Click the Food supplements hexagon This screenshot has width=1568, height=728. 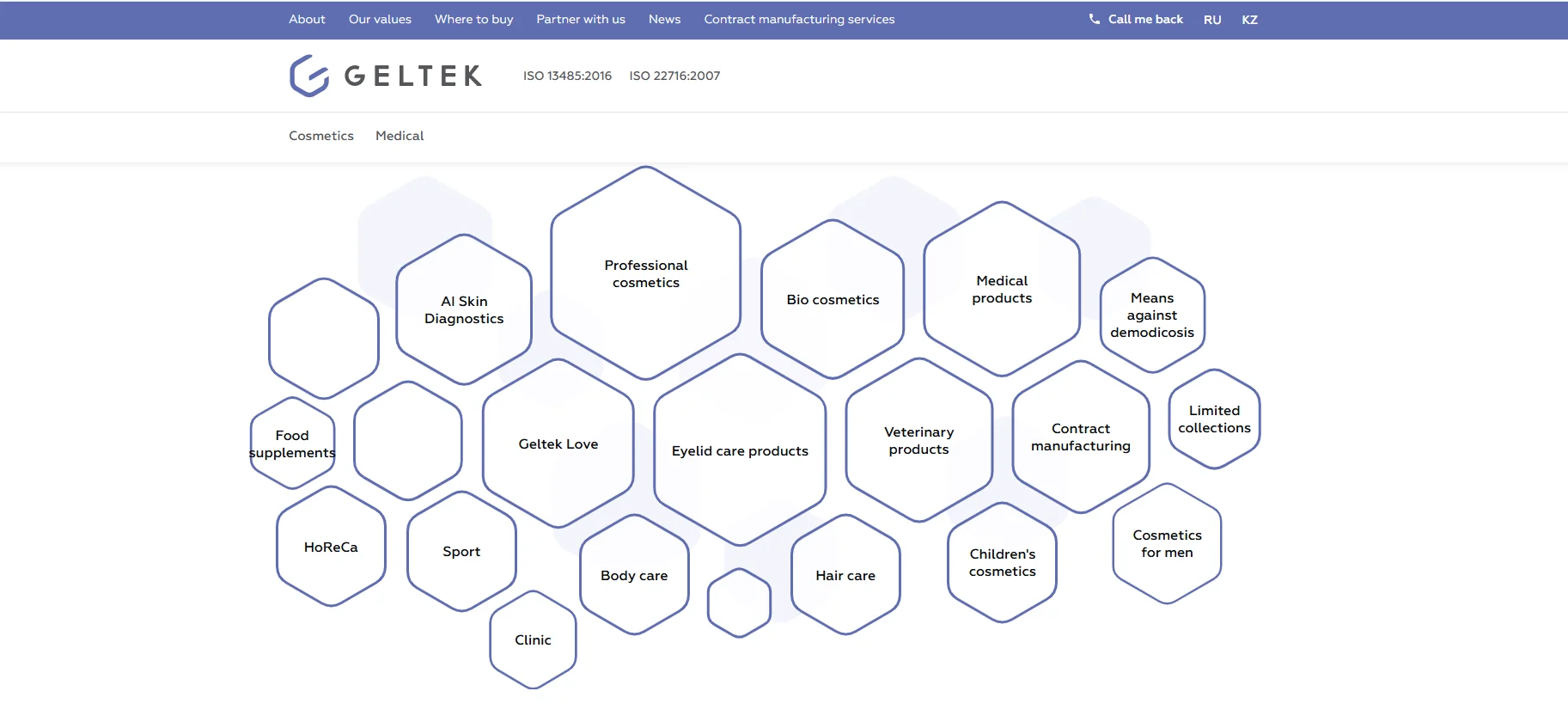tap(292, 444)
